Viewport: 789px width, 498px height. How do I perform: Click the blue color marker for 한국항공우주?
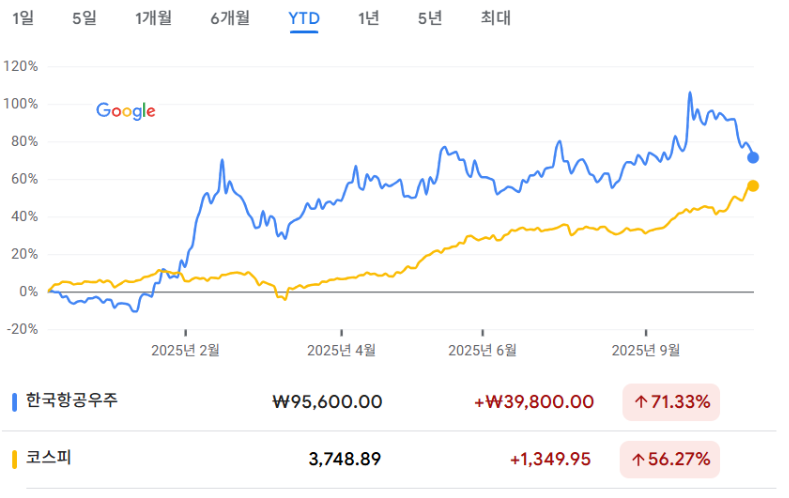click(x=15, y=402)
